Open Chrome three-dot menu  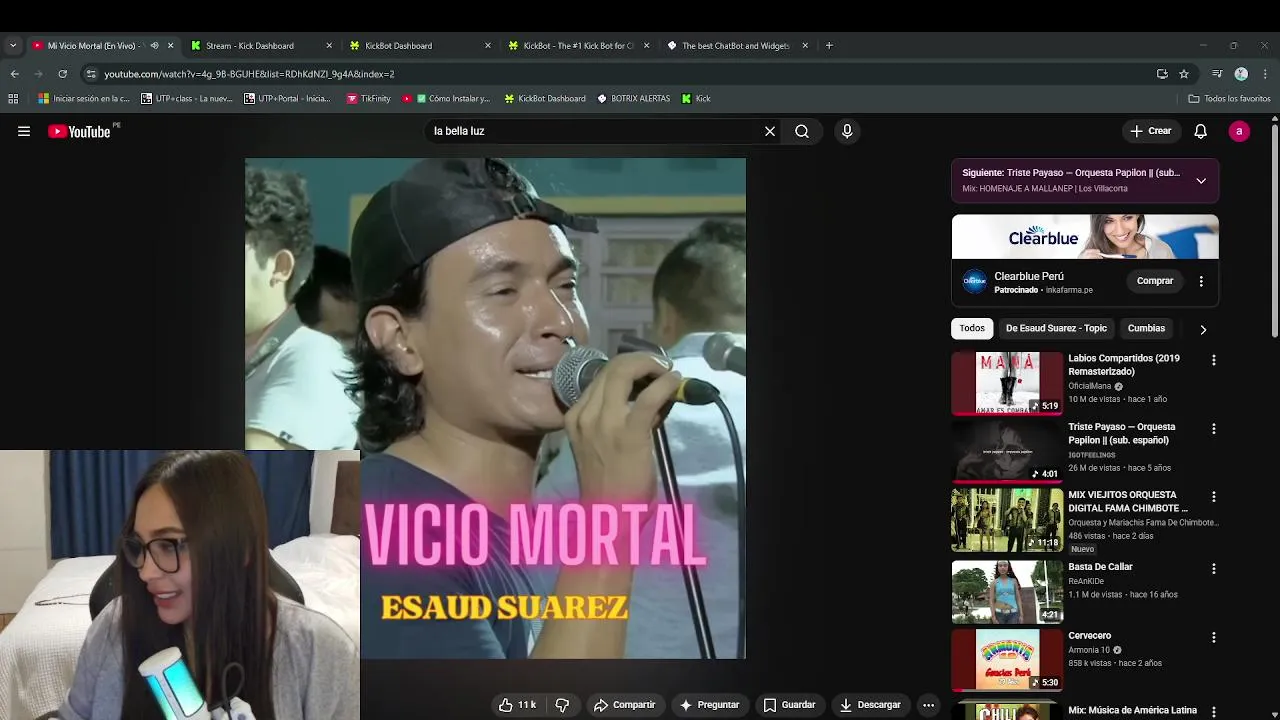coord(1265,74)
